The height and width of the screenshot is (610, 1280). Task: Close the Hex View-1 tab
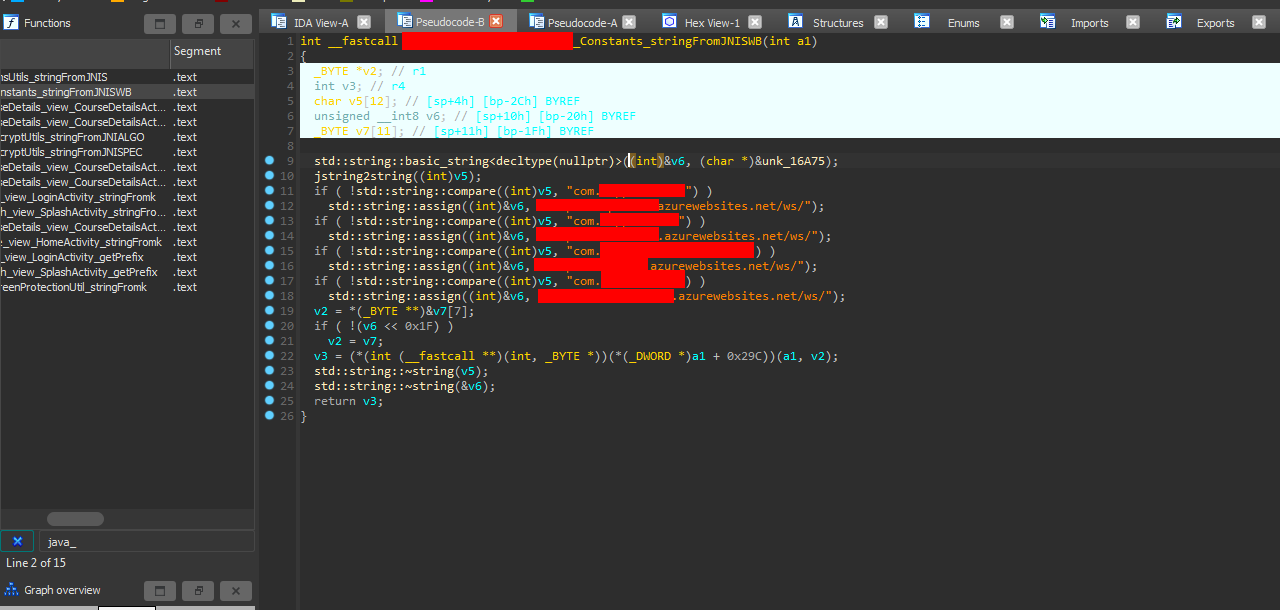[x=755, y=22]
